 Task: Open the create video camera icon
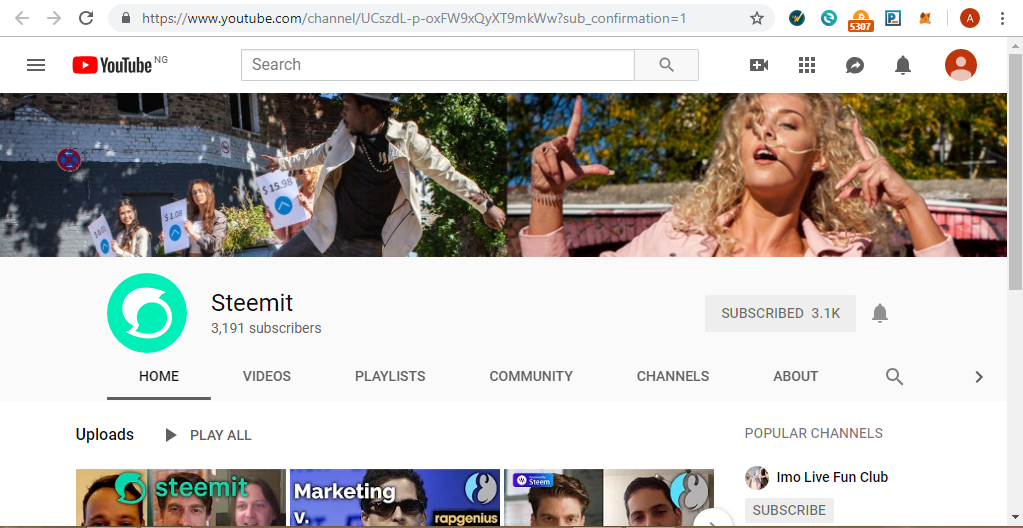(759, 65)
